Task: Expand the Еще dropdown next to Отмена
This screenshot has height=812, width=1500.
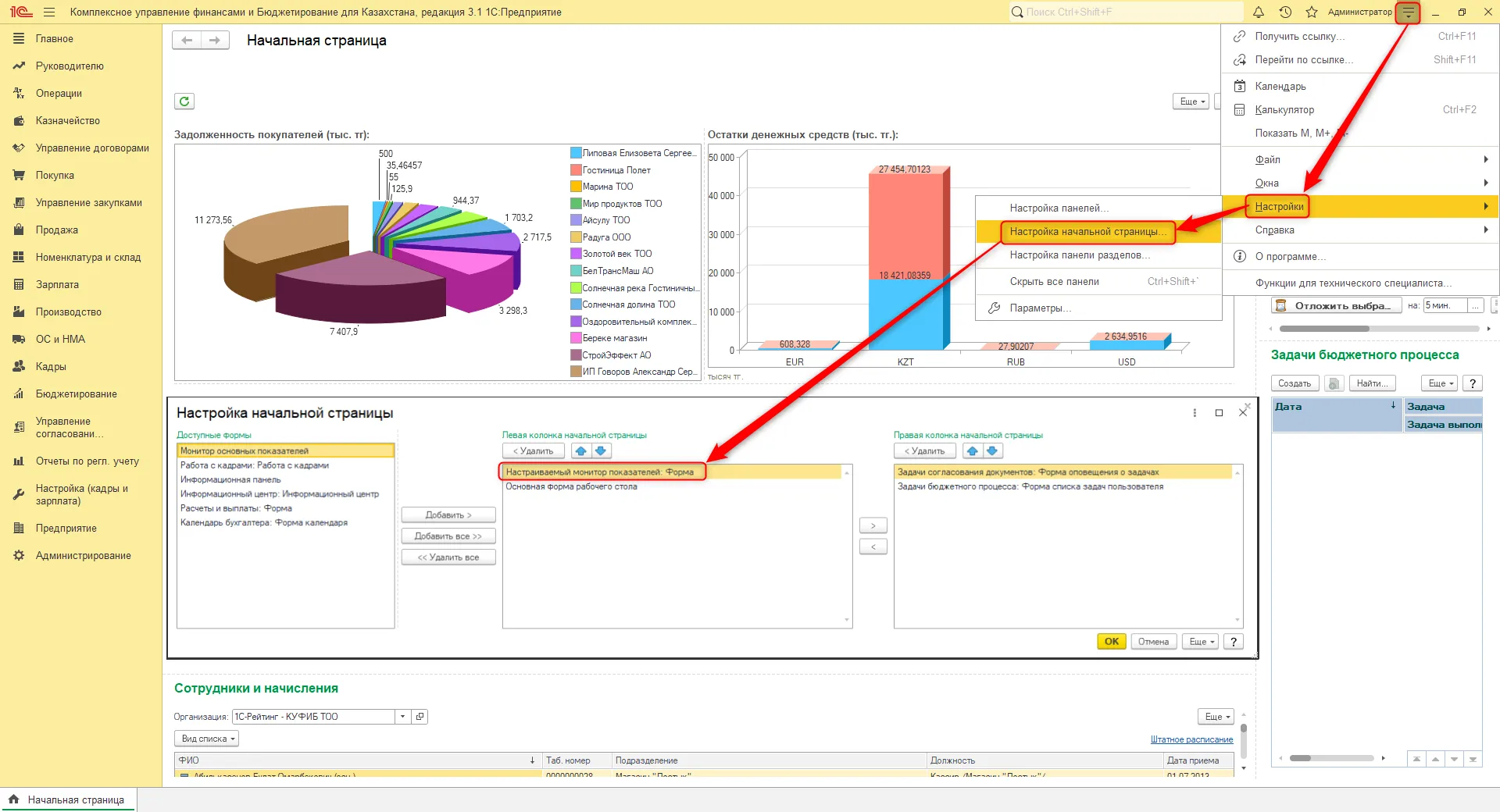Action: coord(1201,642)
